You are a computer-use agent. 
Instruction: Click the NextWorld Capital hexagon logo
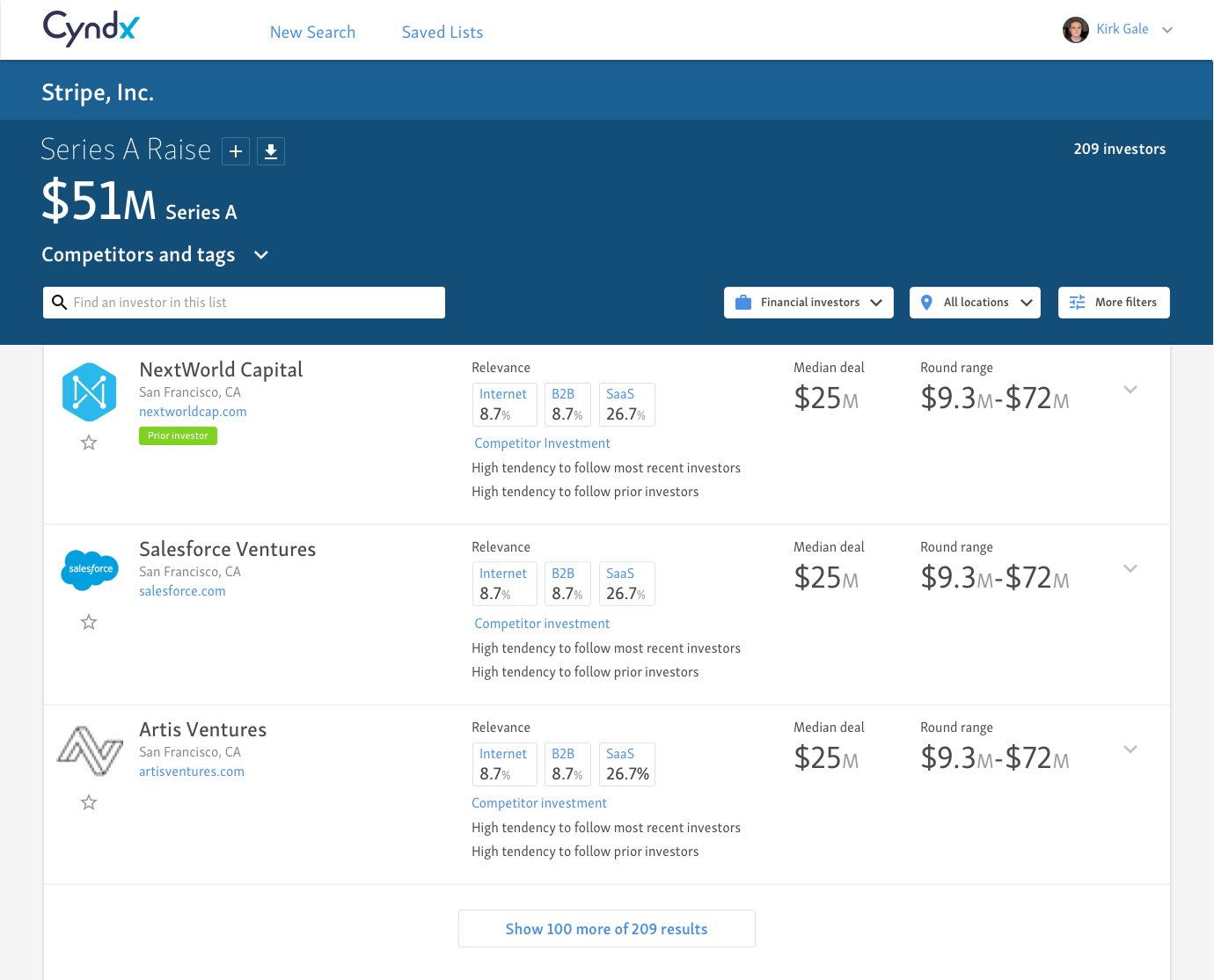point(89,392)
